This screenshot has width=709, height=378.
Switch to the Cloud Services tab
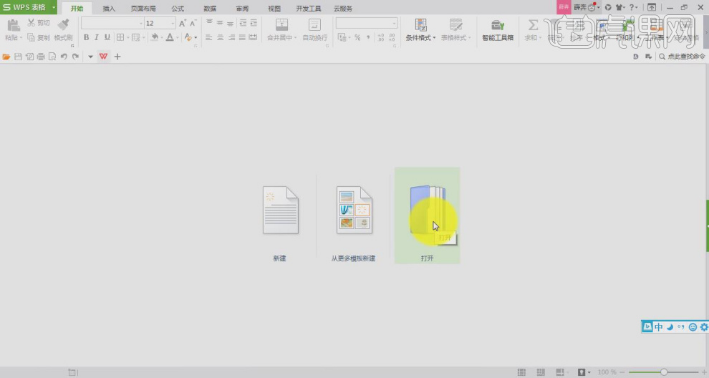(x=343, y=8)
